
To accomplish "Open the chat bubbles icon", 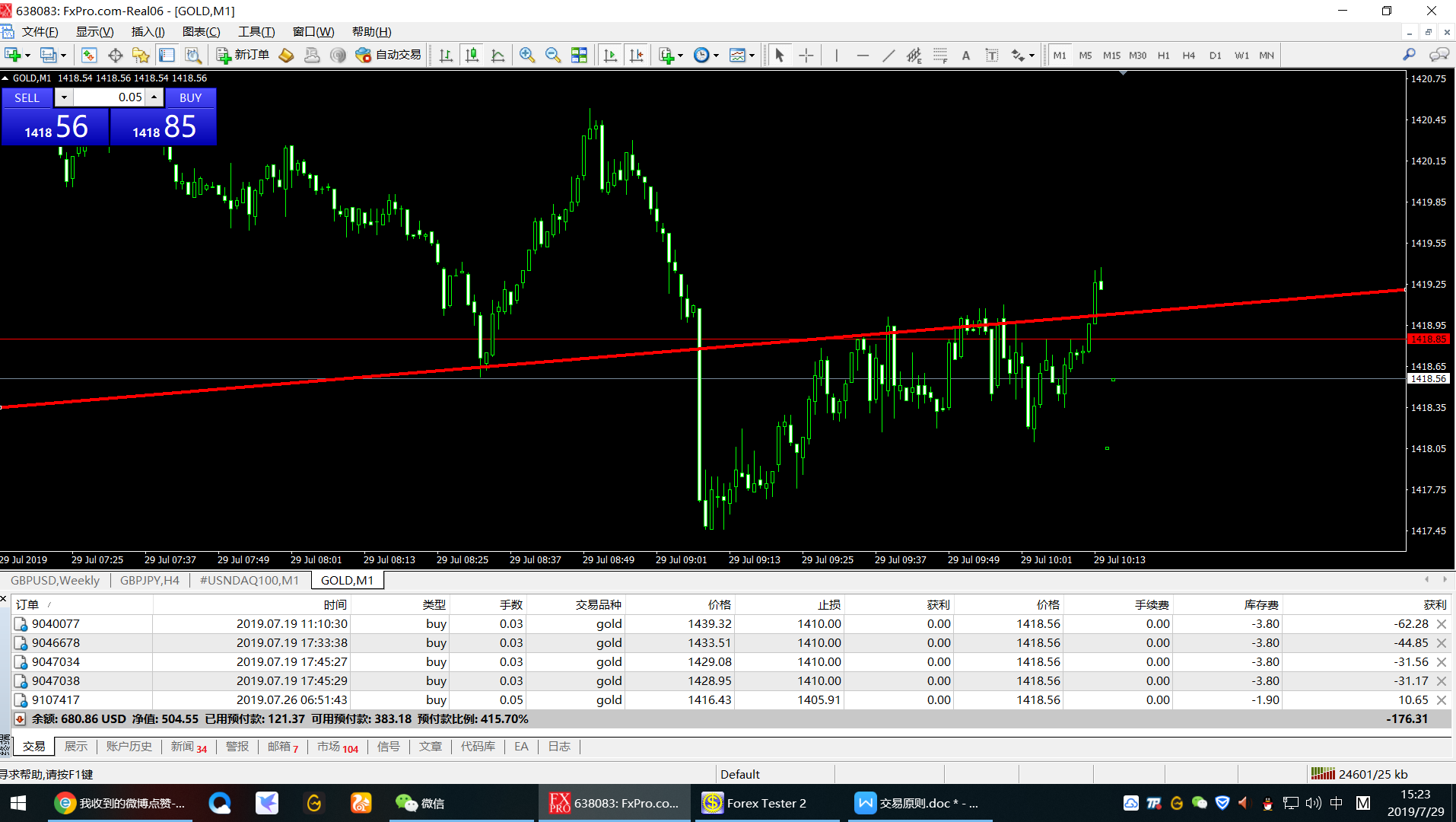I will (x=1439, y=55).
